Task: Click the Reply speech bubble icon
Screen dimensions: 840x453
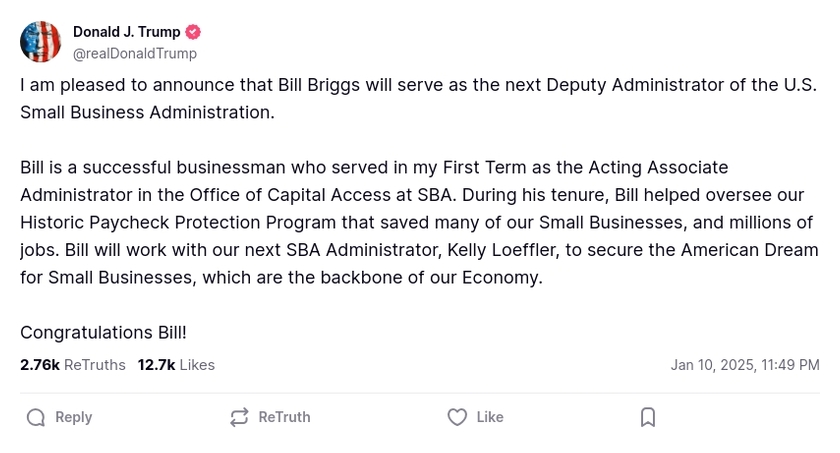Action: click(36, 417)
